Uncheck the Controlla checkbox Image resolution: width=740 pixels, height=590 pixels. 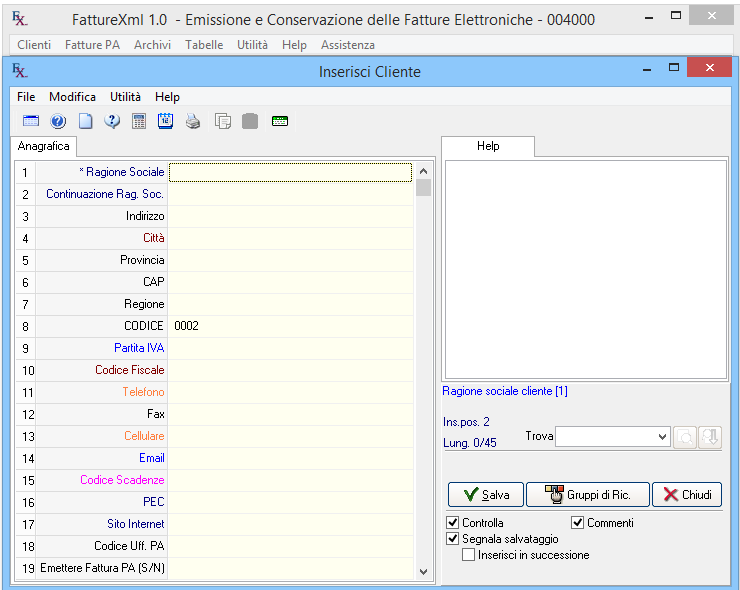(x=453, y=523)
